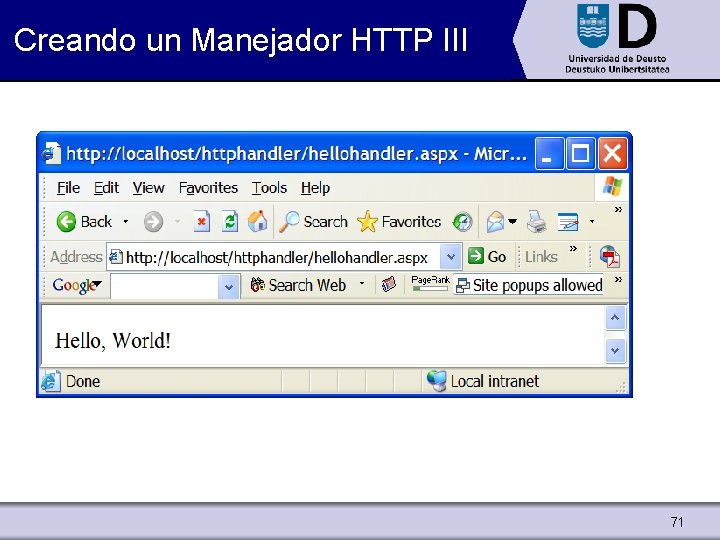Image resolution: width=720 pixels, height=540 pixels.
Task: Click the Google toolbar search box
Action: [x=164, y=287]
